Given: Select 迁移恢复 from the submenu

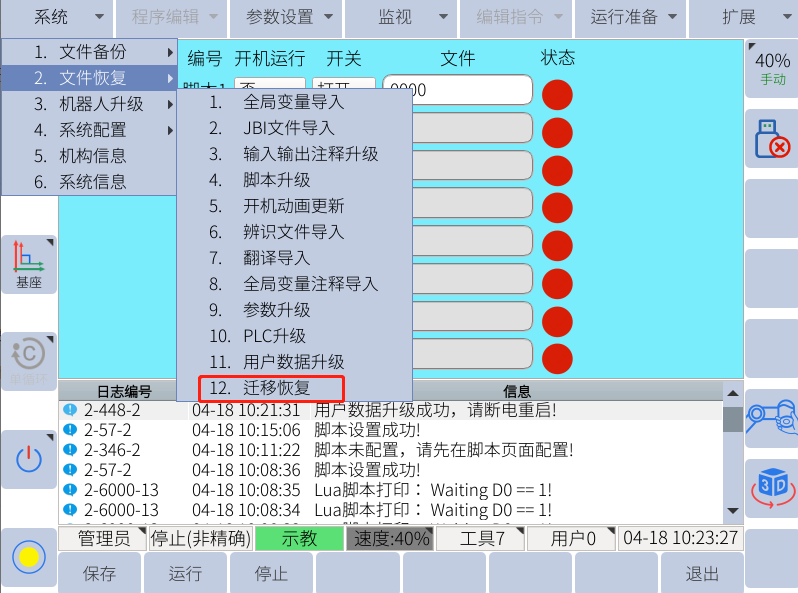Looking at the screenshot, I should [x=272, y=388].
